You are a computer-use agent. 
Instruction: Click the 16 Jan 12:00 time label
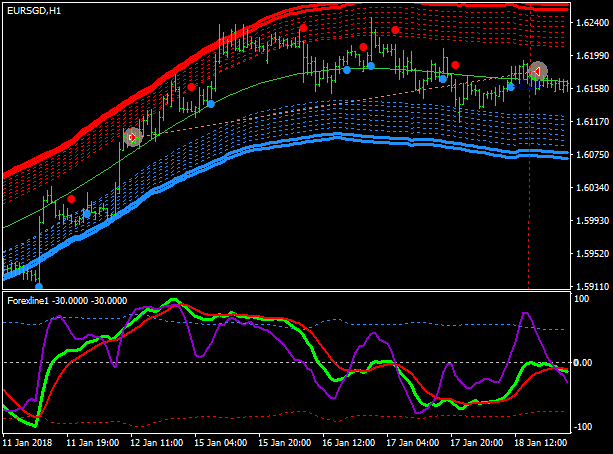[x=349, y=443]
